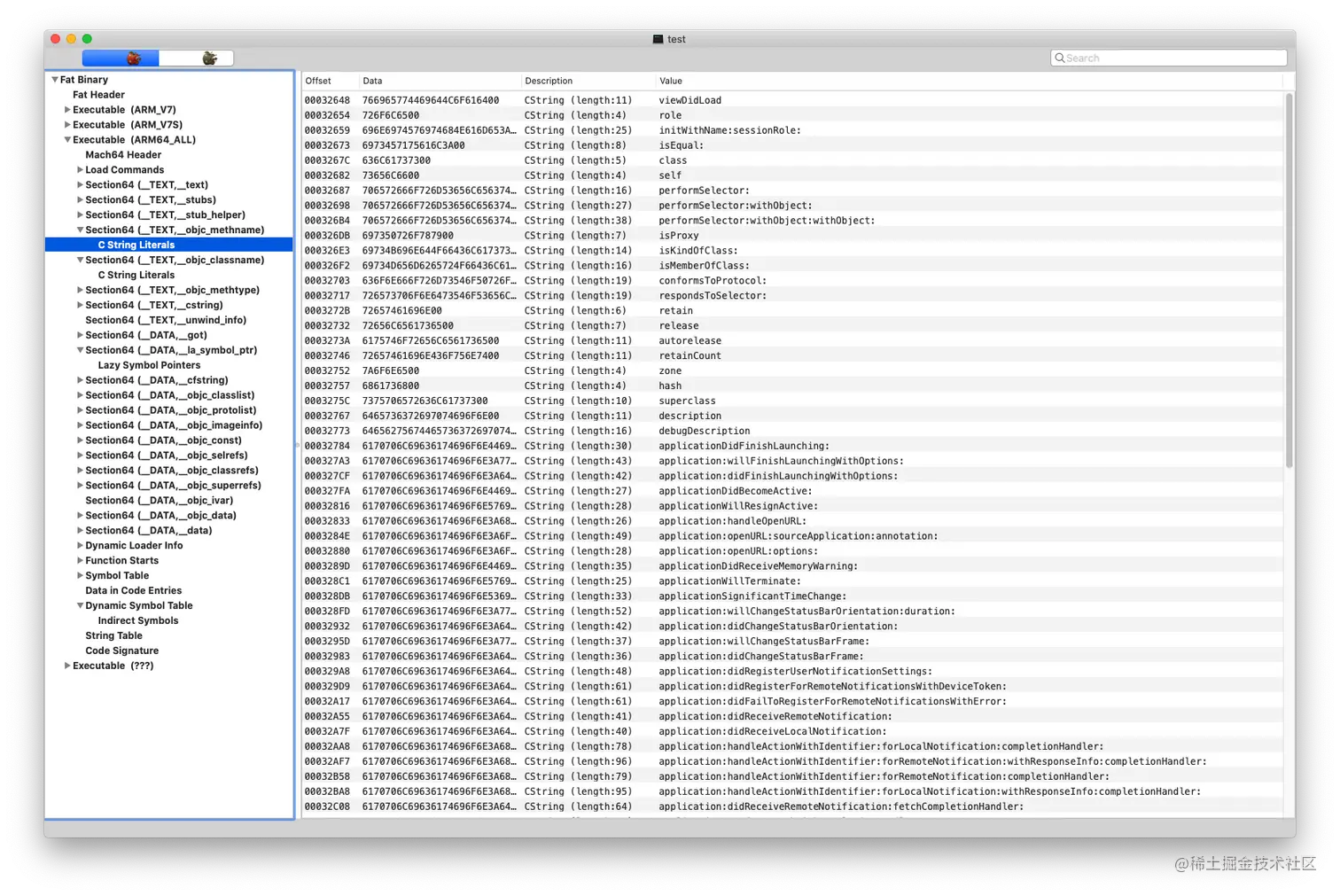
Task: Expand Section64 (__DATA,__objc_classlist) node
Action: [x=80, y=396]
